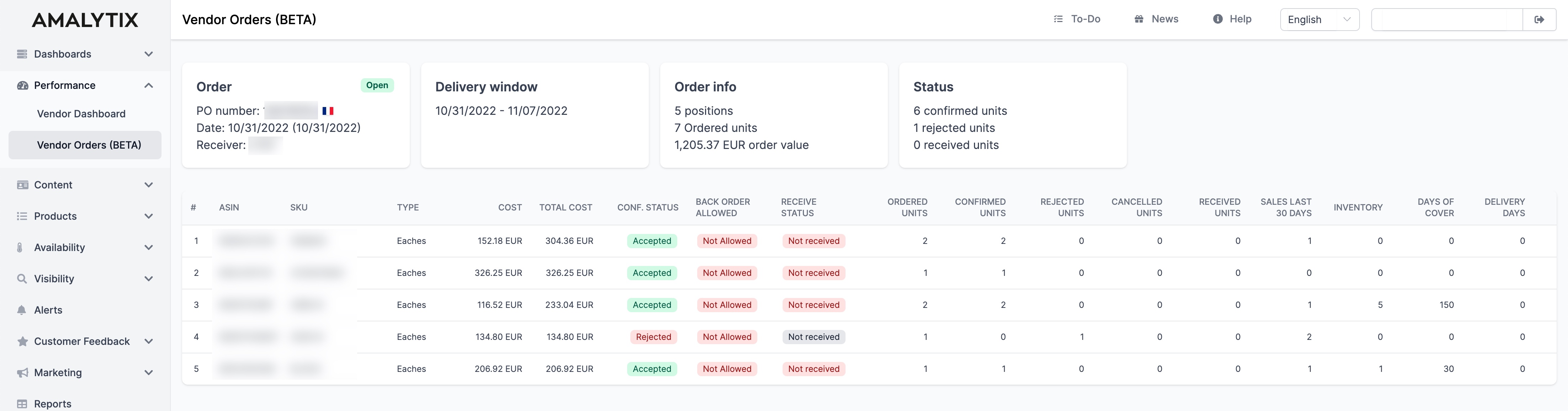Click the To-Do checklist icon

click(1058, 19)
